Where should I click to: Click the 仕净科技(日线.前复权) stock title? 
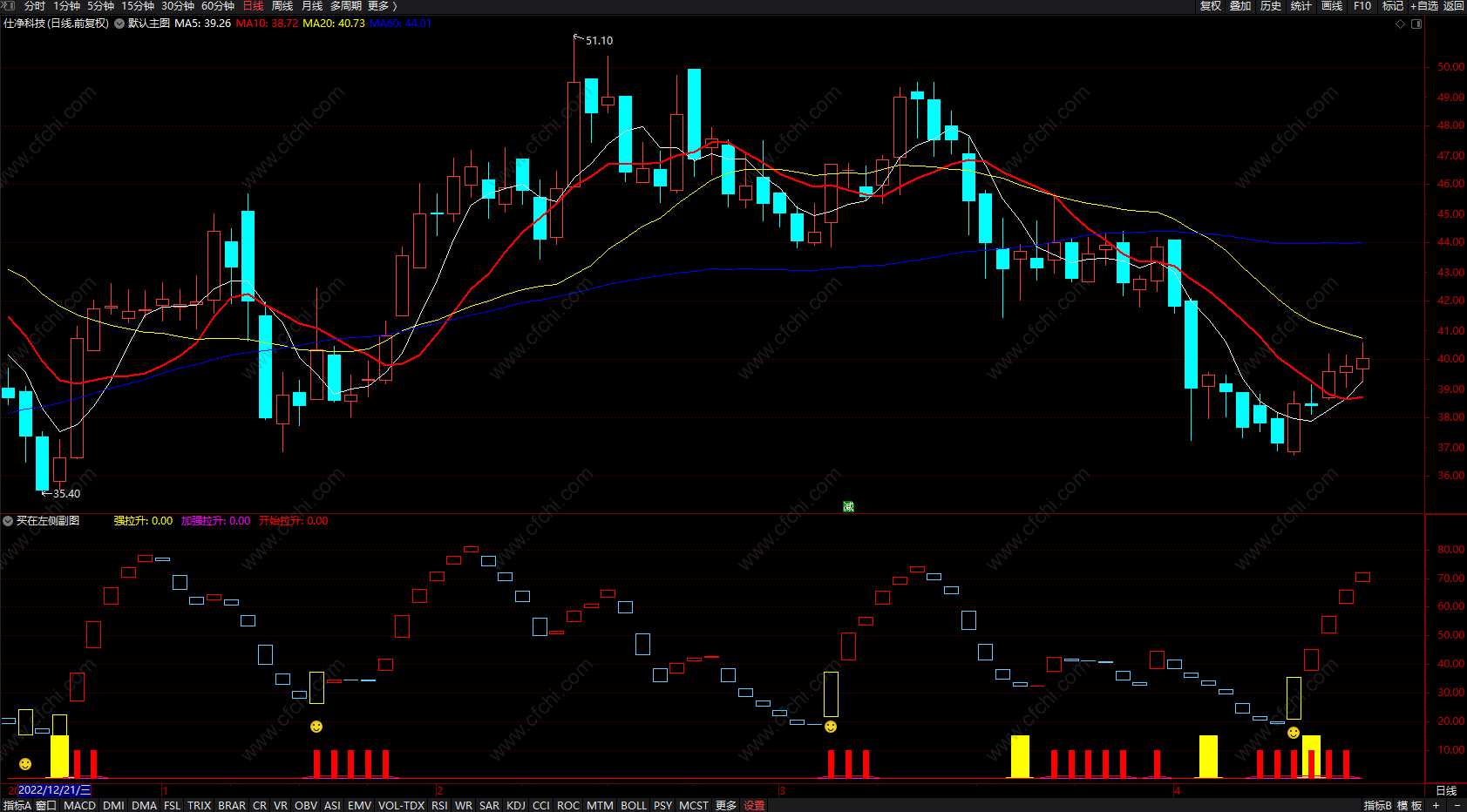coord(57,24)
